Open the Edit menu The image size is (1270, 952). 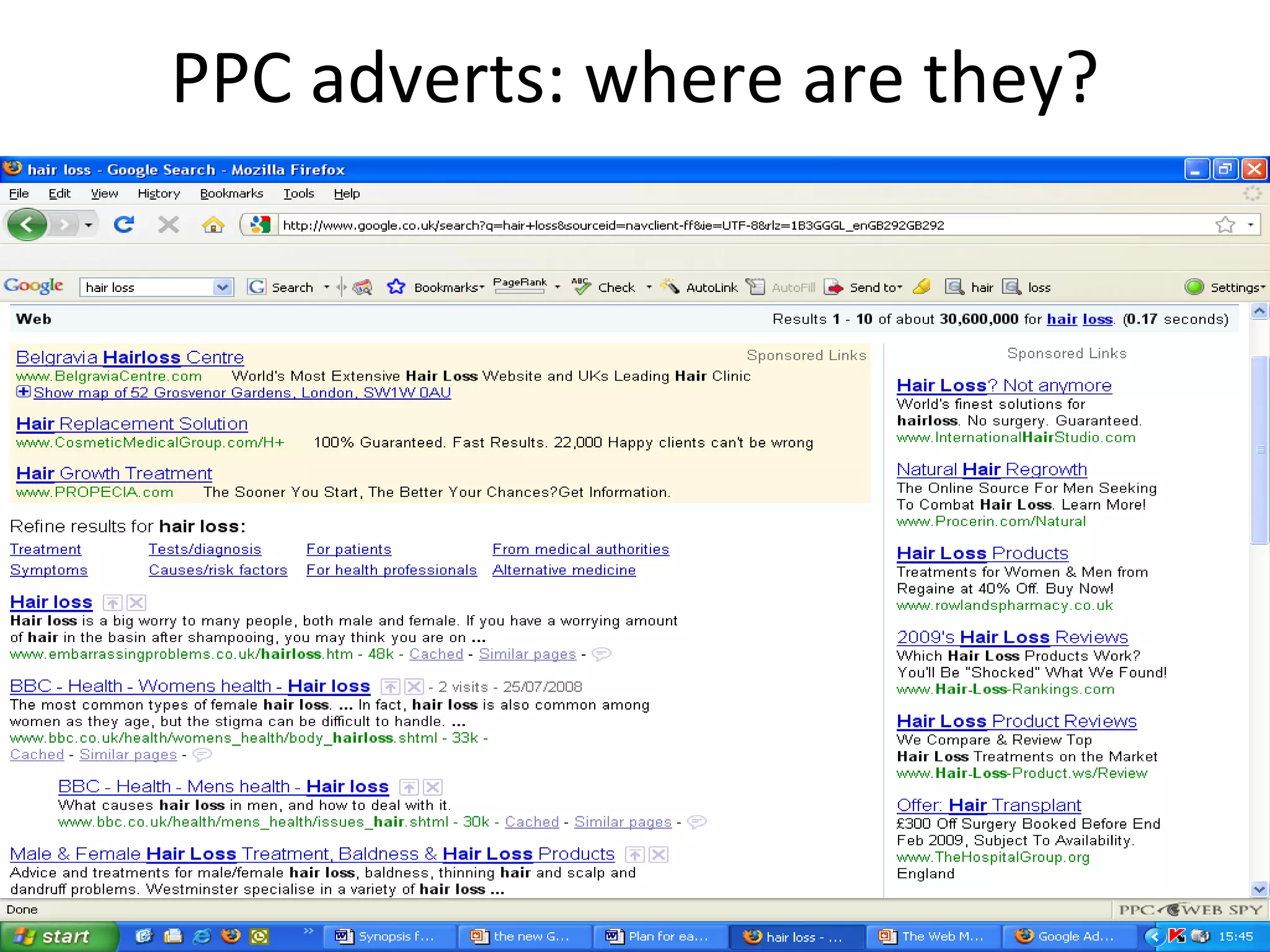click(x=60, y=193)
